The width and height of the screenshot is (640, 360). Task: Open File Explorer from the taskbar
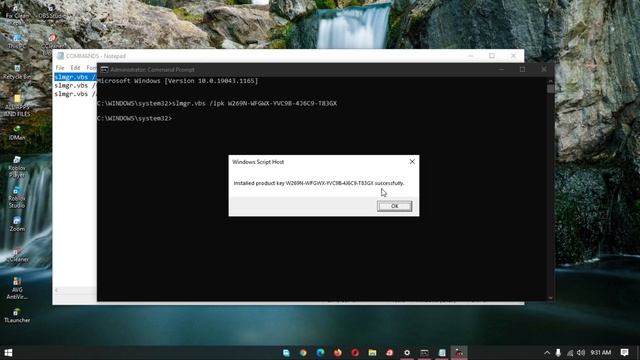coord(372,353)
